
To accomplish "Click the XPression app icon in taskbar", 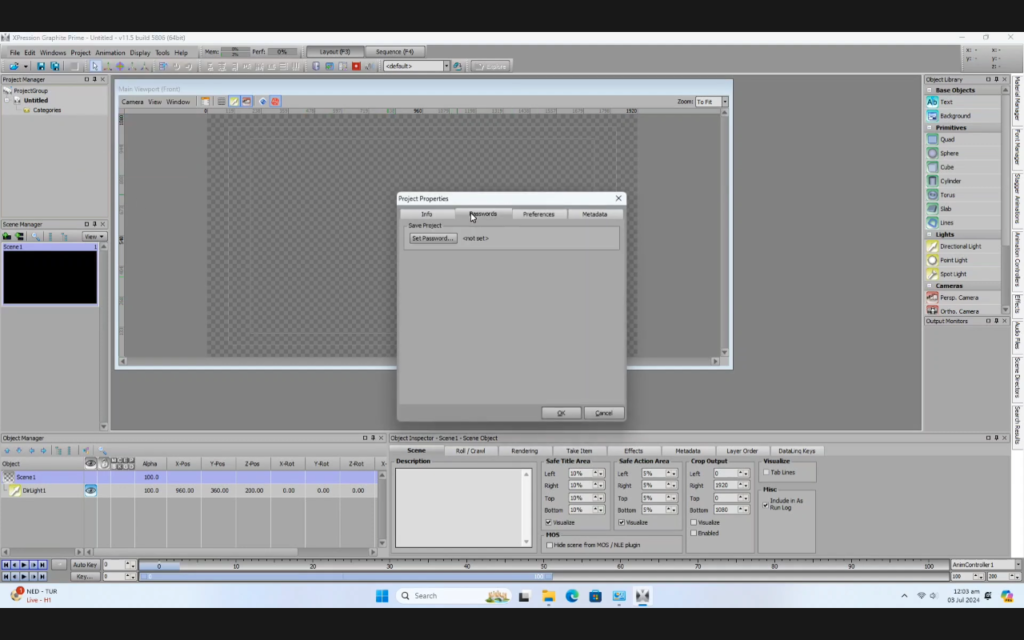I will pyautogui.click(x=643, y=596).
